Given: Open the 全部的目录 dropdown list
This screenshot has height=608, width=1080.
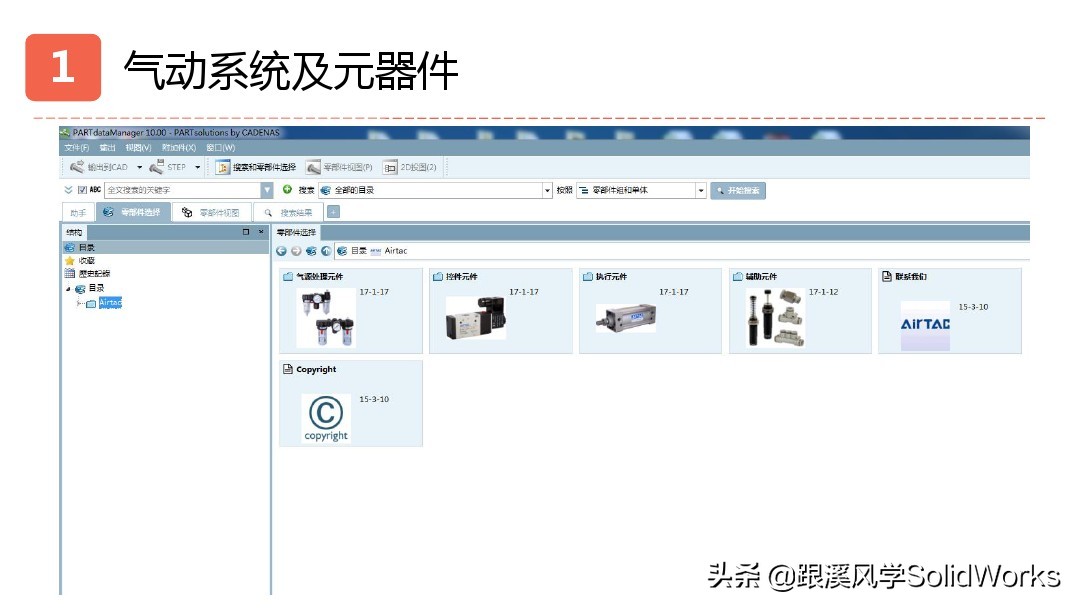Looking at the screenshot, I should click(x=546, y=190).
